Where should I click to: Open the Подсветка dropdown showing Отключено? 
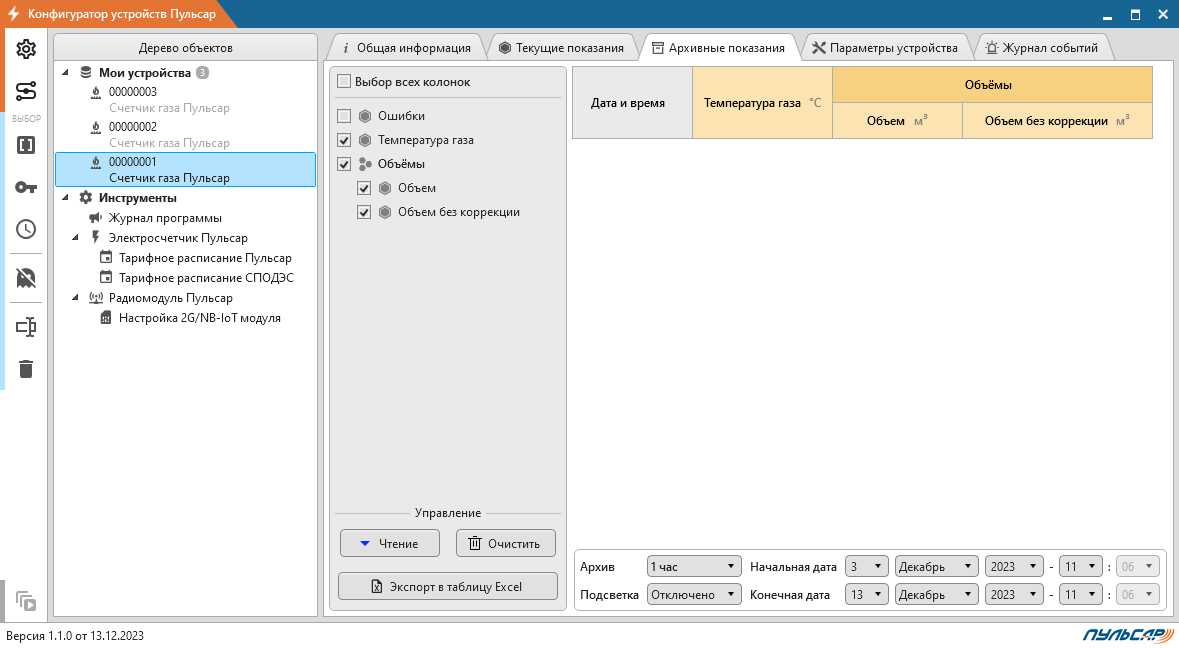(694, 595)
